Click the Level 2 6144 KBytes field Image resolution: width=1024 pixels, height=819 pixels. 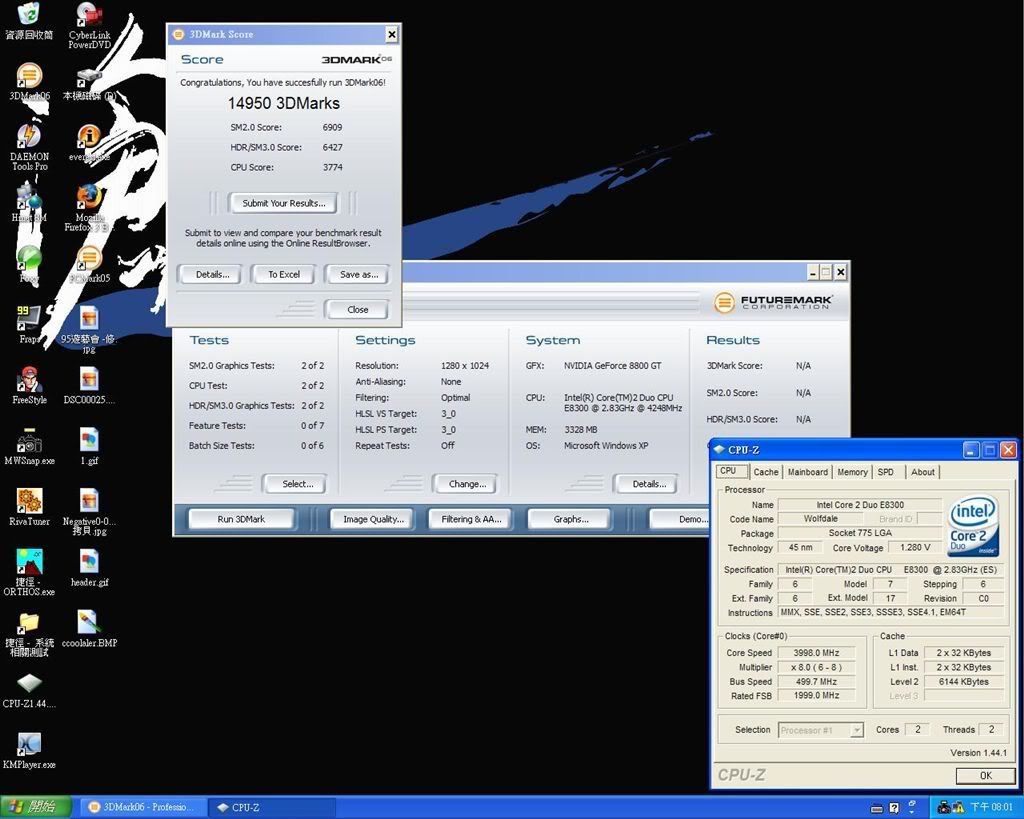(x=963, y=681)
